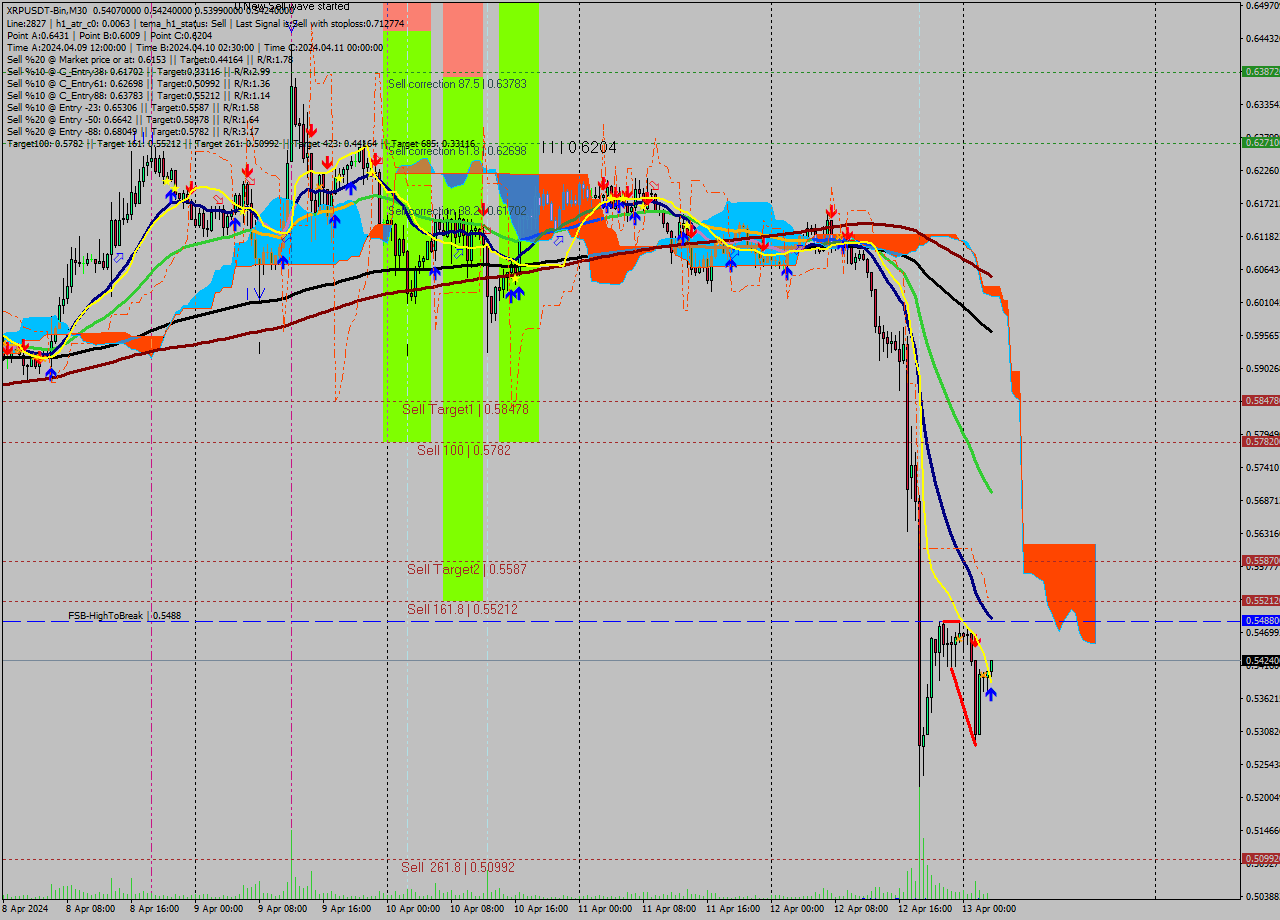Click the 0.64970 price scale value
This screenshot has height=920, width=1280.
[x=1263, y=6]
